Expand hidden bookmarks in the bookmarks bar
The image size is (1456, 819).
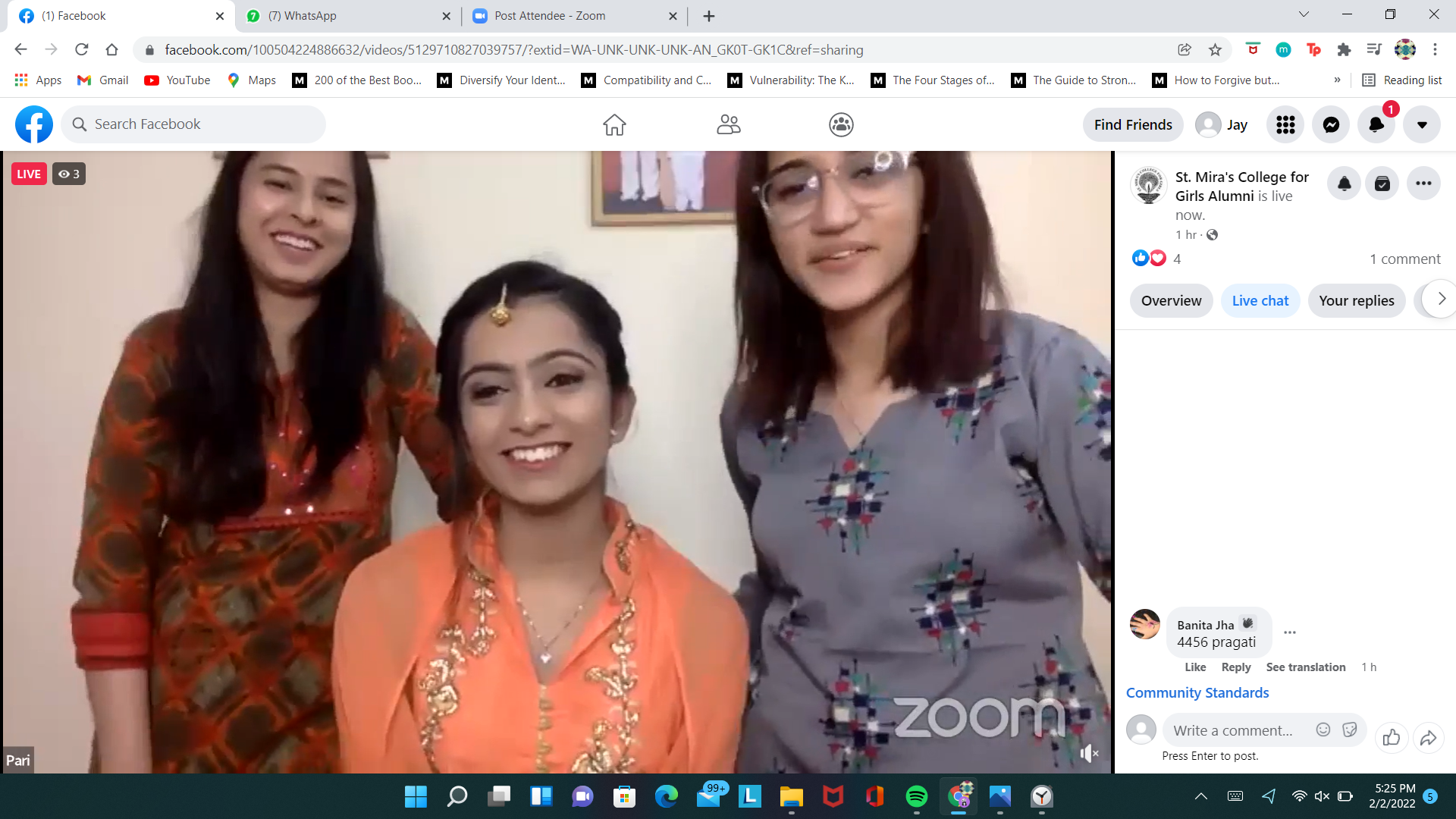click(1337, 80)
